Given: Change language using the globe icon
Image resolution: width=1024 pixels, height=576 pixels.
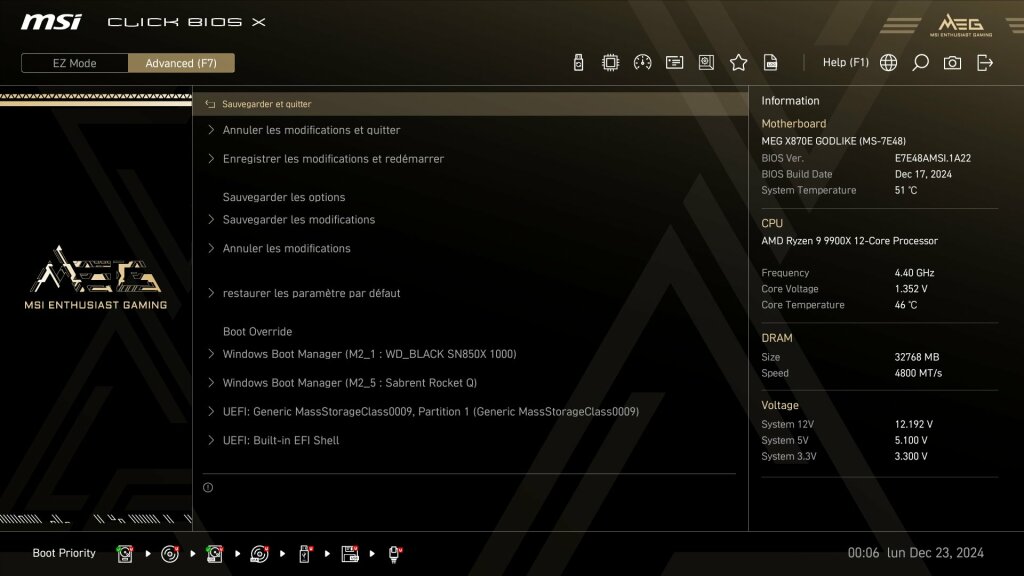Looking at the screenshot, I should pos(888,63).
